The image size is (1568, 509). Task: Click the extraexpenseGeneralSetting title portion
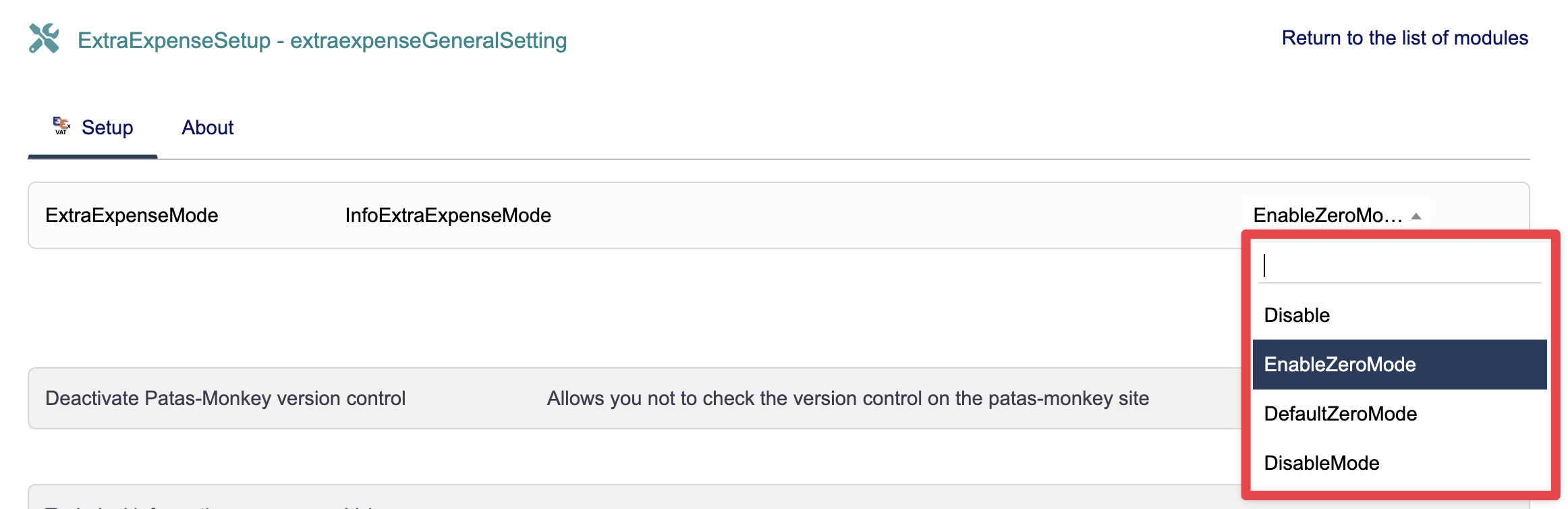click(x=428, y=41)
